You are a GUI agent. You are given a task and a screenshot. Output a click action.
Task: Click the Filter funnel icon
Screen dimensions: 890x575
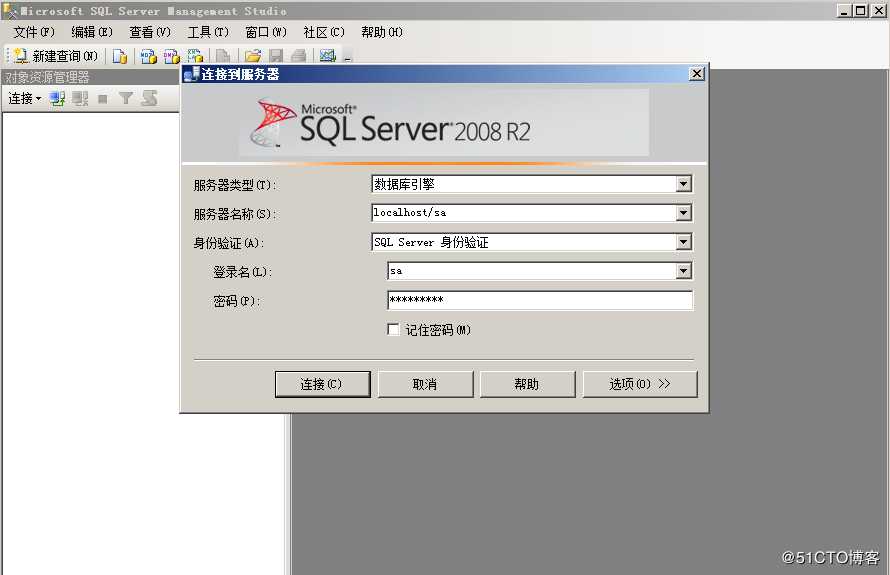(x=125, y=99)
